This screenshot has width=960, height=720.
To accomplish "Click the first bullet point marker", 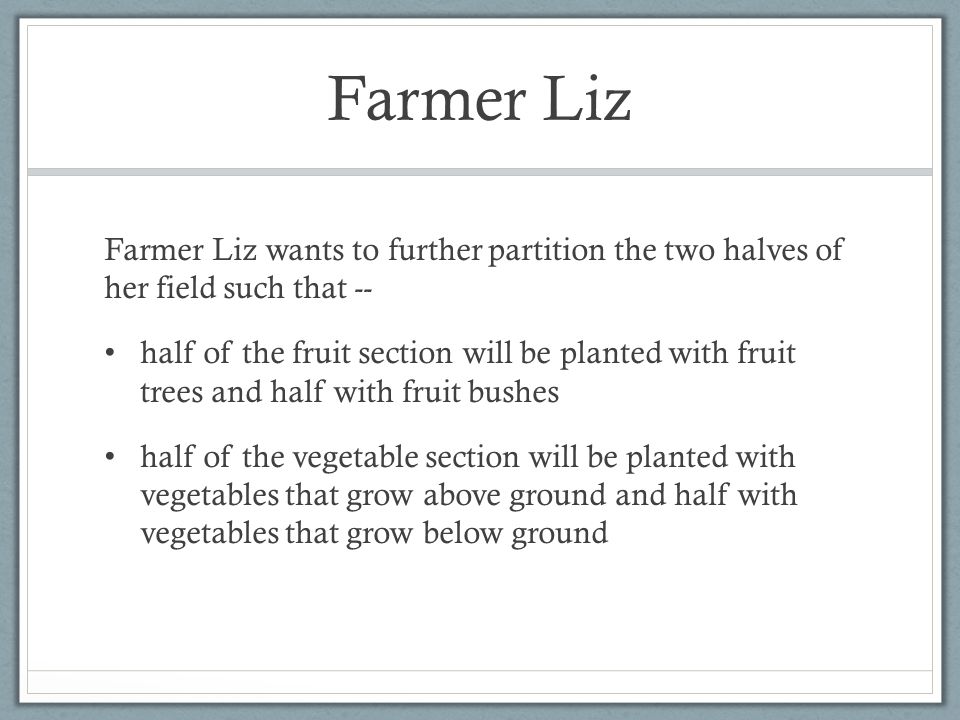I will [x=110, y=353].
